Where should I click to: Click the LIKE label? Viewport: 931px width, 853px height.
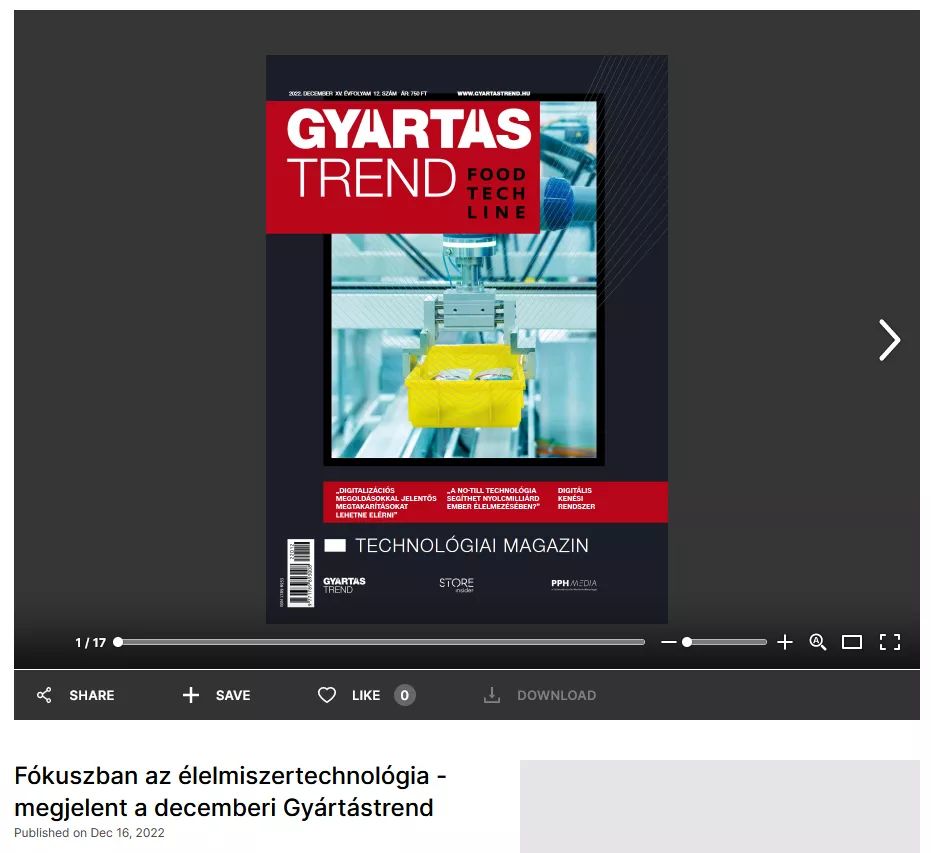click(x=366, y=695)
